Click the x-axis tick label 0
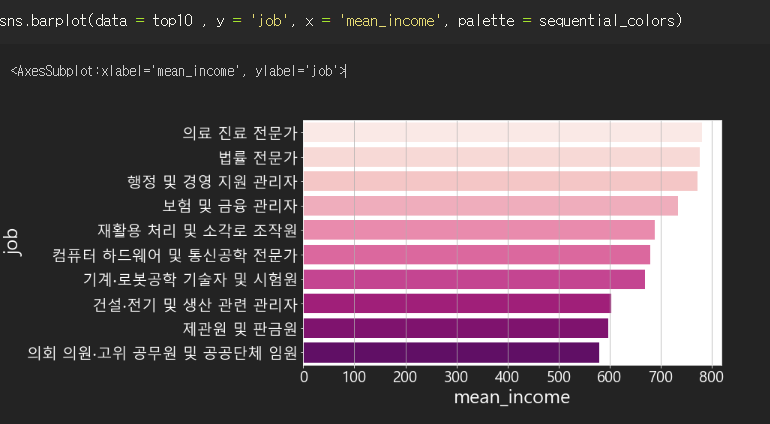This screenshot has width=770, height=424. pyautogui.click(x=304, y=377)
